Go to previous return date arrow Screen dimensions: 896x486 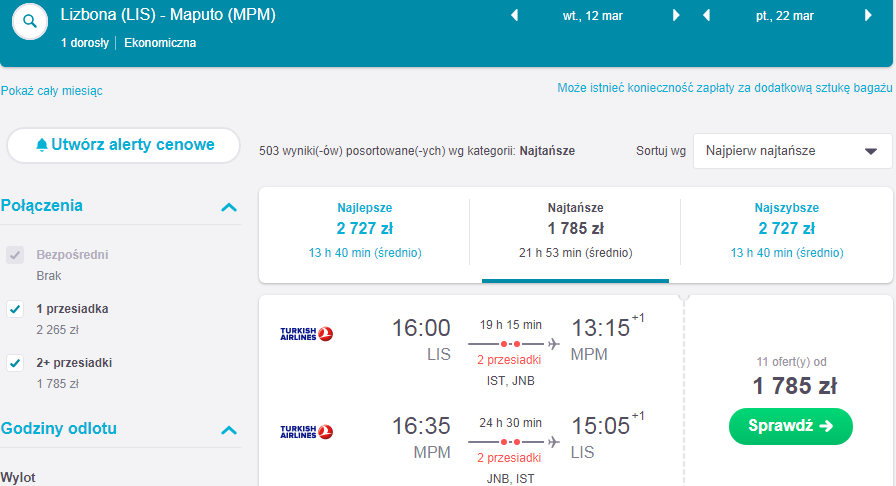706,15
